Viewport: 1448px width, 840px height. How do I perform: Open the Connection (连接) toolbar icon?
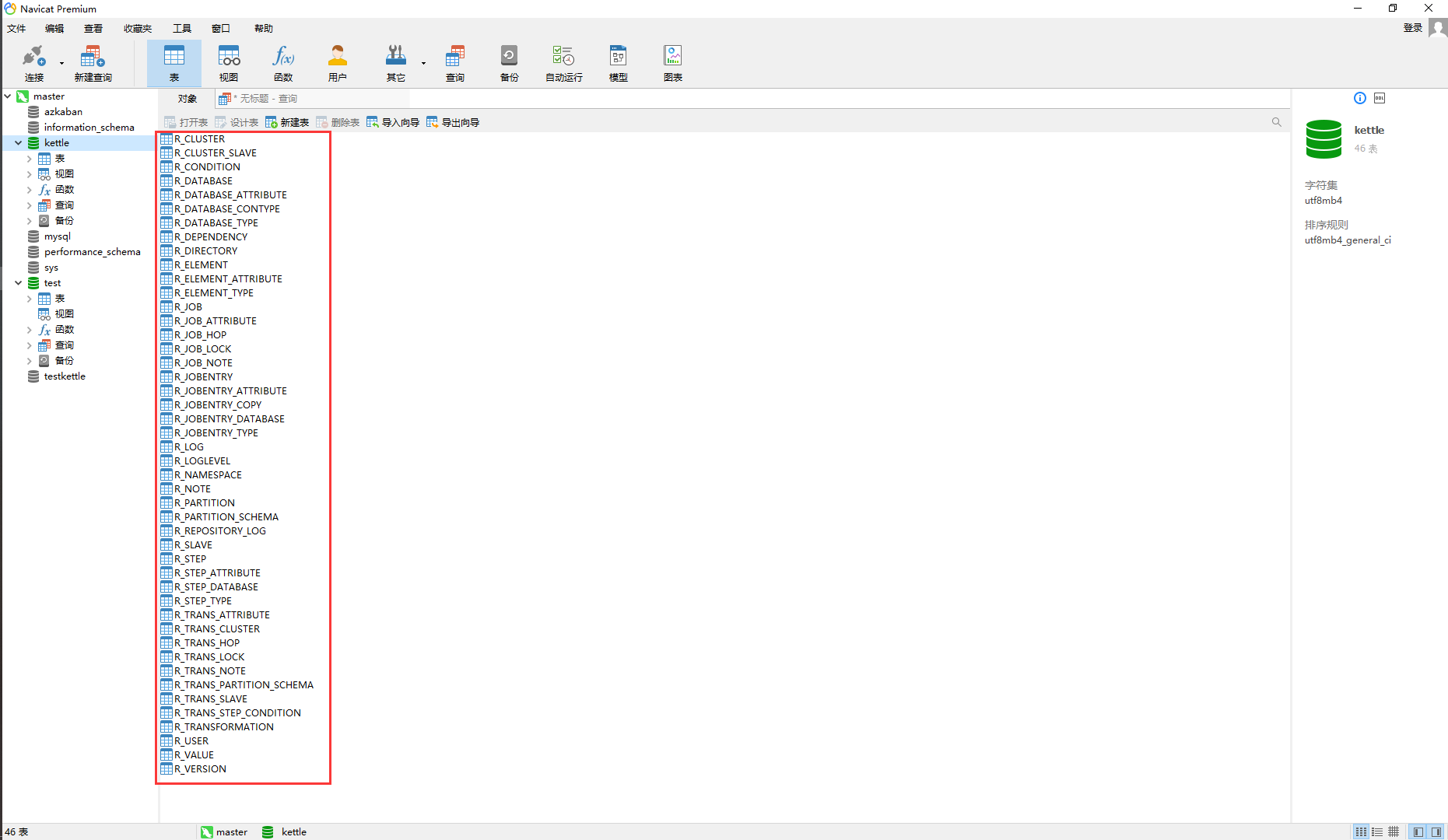point(33,63)
